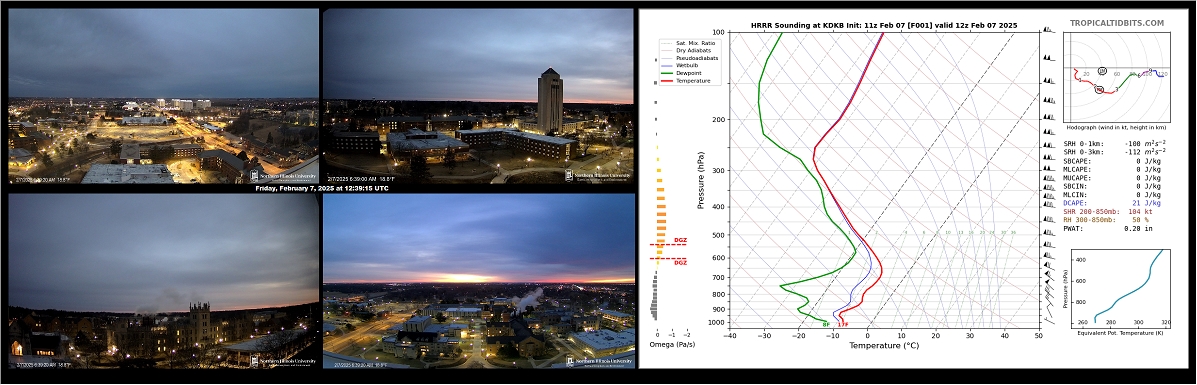
Task: Click the upper red DGZ marker label
Action: pos(680,241)
